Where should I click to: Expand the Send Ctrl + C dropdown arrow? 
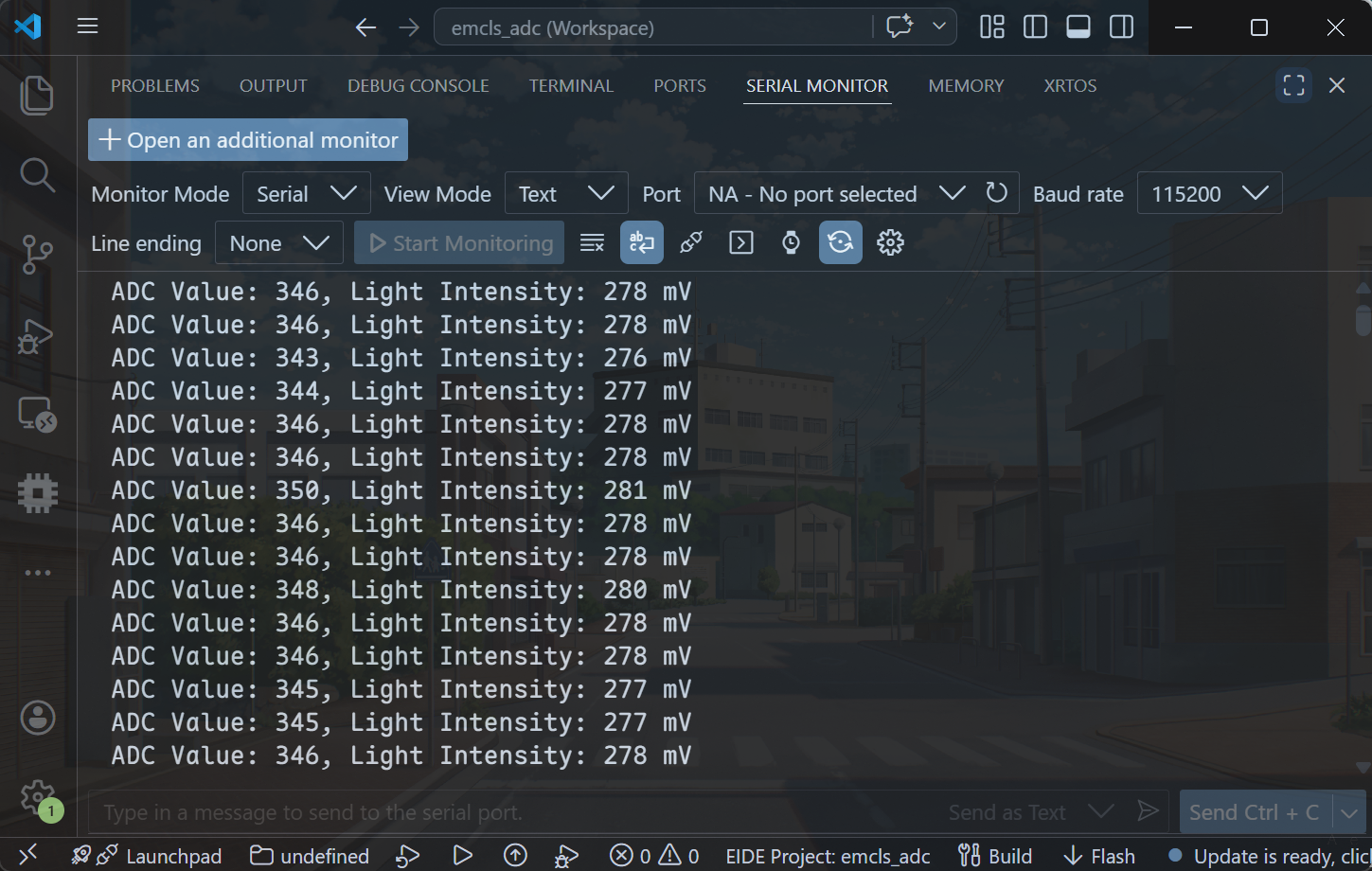[1349, 812]
